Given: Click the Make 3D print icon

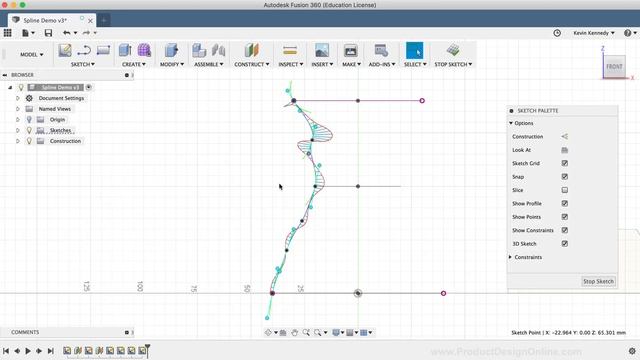Looking at the screenshot, I should point(351,51).
